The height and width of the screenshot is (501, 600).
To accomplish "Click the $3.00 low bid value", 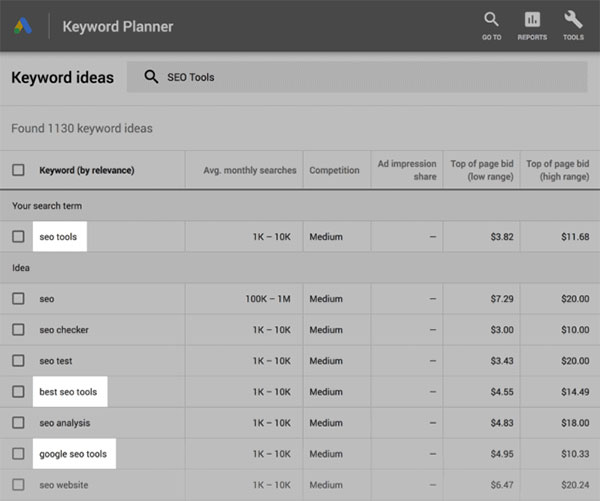I will coord(502,330).
